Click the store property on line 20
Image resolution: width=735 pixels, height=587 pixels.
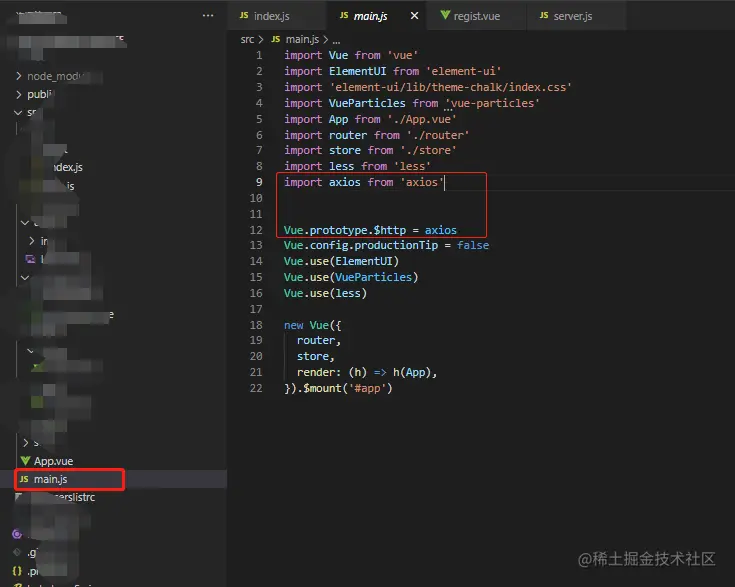click(312, 356)
